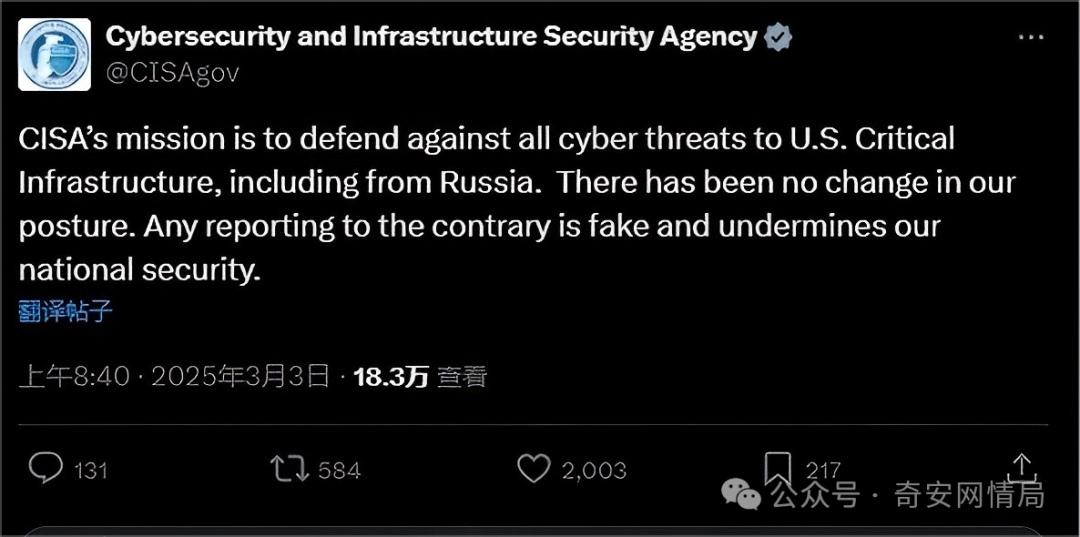Image resolution: width=1080 pixels, height=537 pixels.
Task: Open the @CISAgov handle
Action: pos(172,73)
